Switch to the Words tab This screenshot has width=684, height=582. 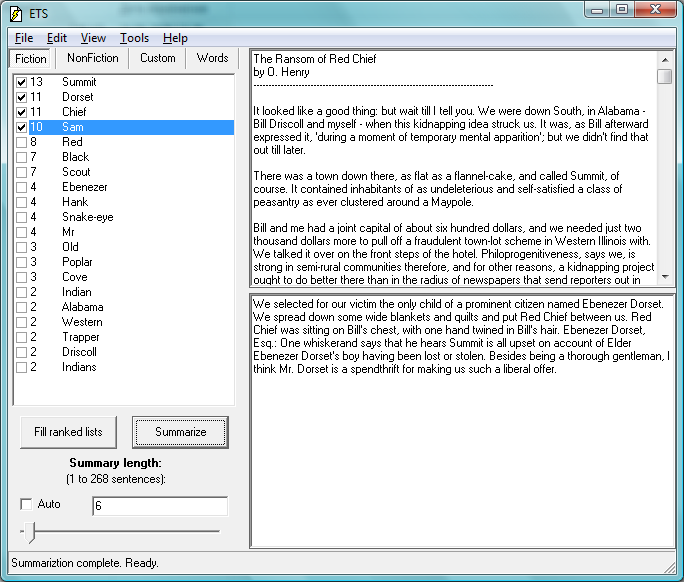[212, 58]
